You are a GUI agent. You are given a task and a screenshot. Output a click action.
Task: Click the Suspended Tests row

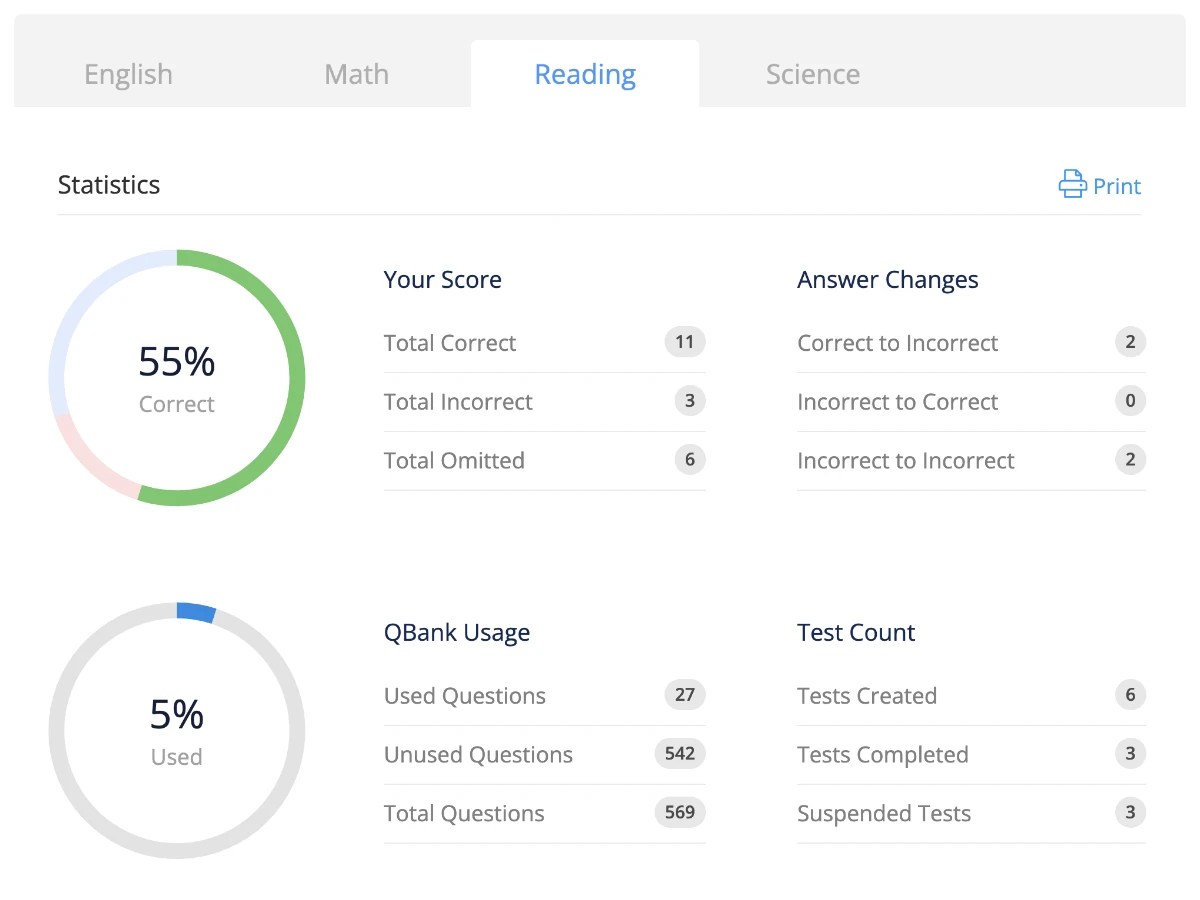click(x=884, y=813)
